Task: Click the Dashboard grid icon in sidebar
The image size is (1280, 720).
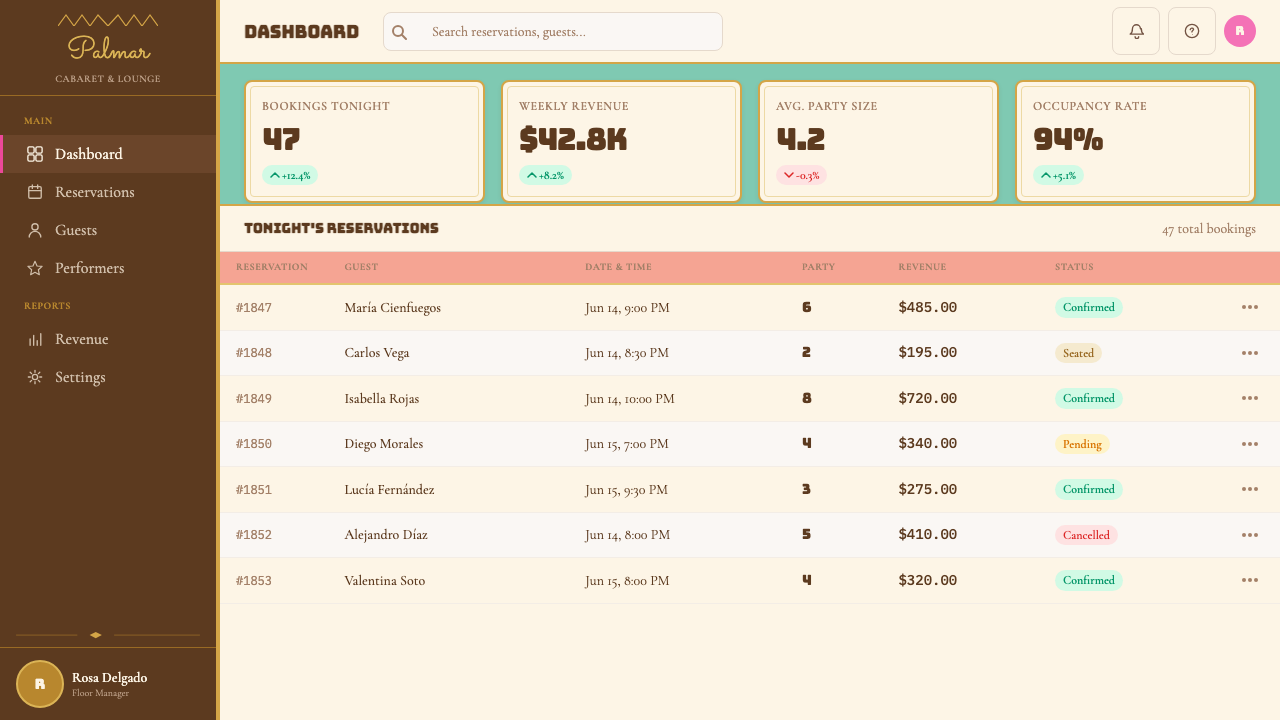Action: 35,154
